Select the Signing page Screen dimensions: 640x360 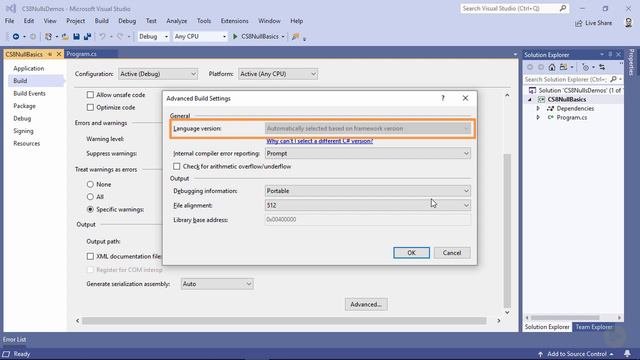[x=23, y=131]
